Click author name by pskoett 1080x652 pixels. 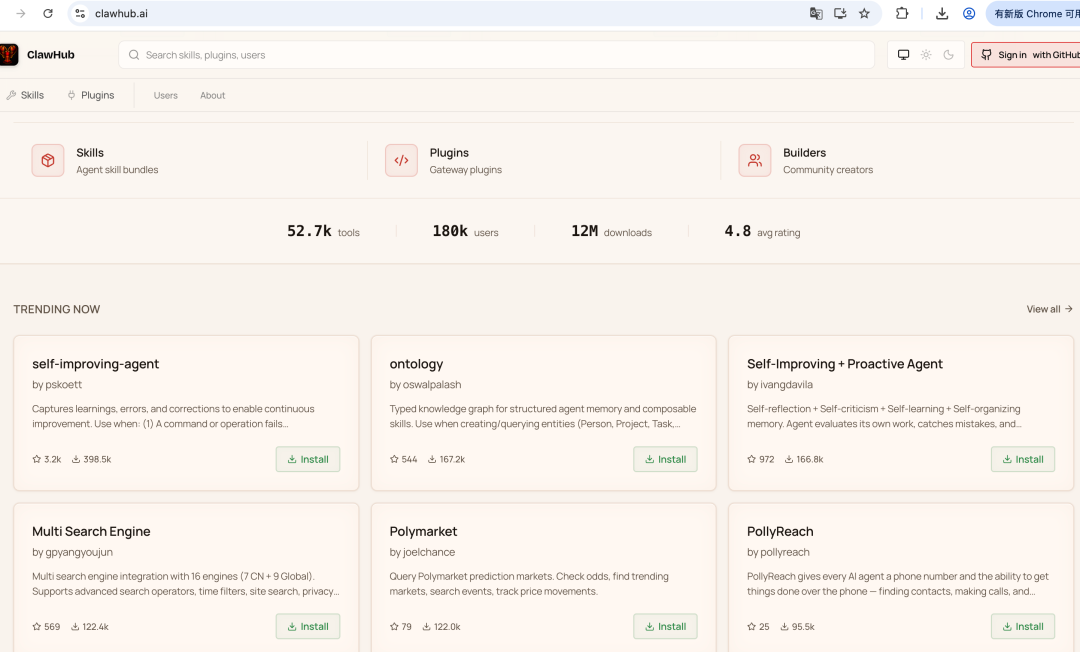[57, 385]
